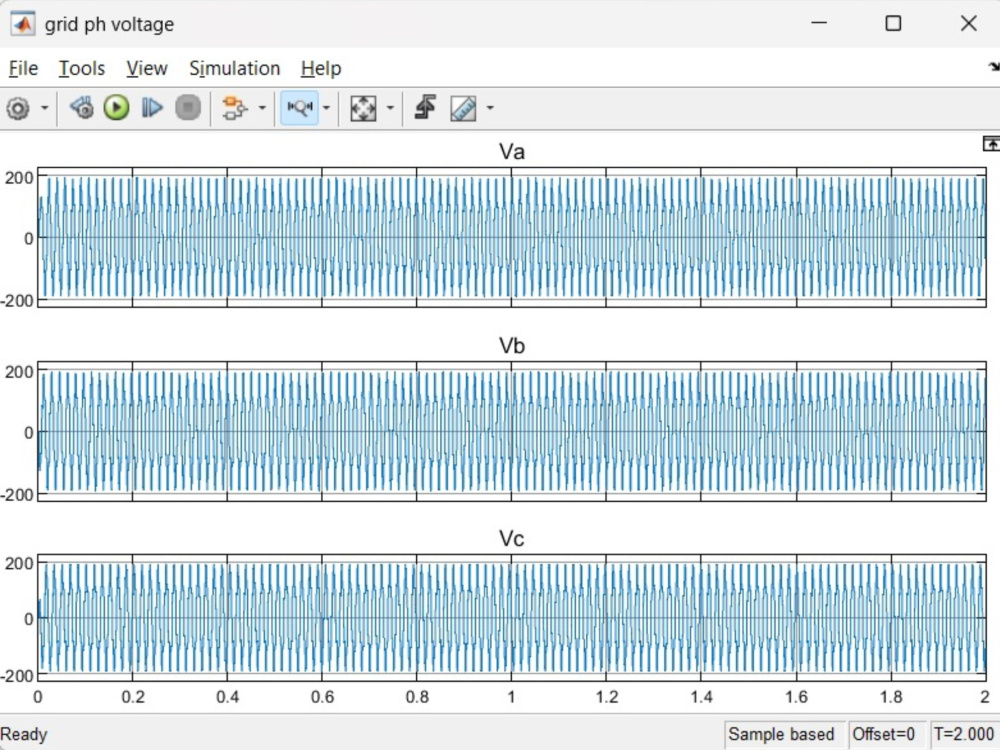Click the Vb plot title
The width and height of the screenshot is (1000, 750).
(x=511, y=346)
